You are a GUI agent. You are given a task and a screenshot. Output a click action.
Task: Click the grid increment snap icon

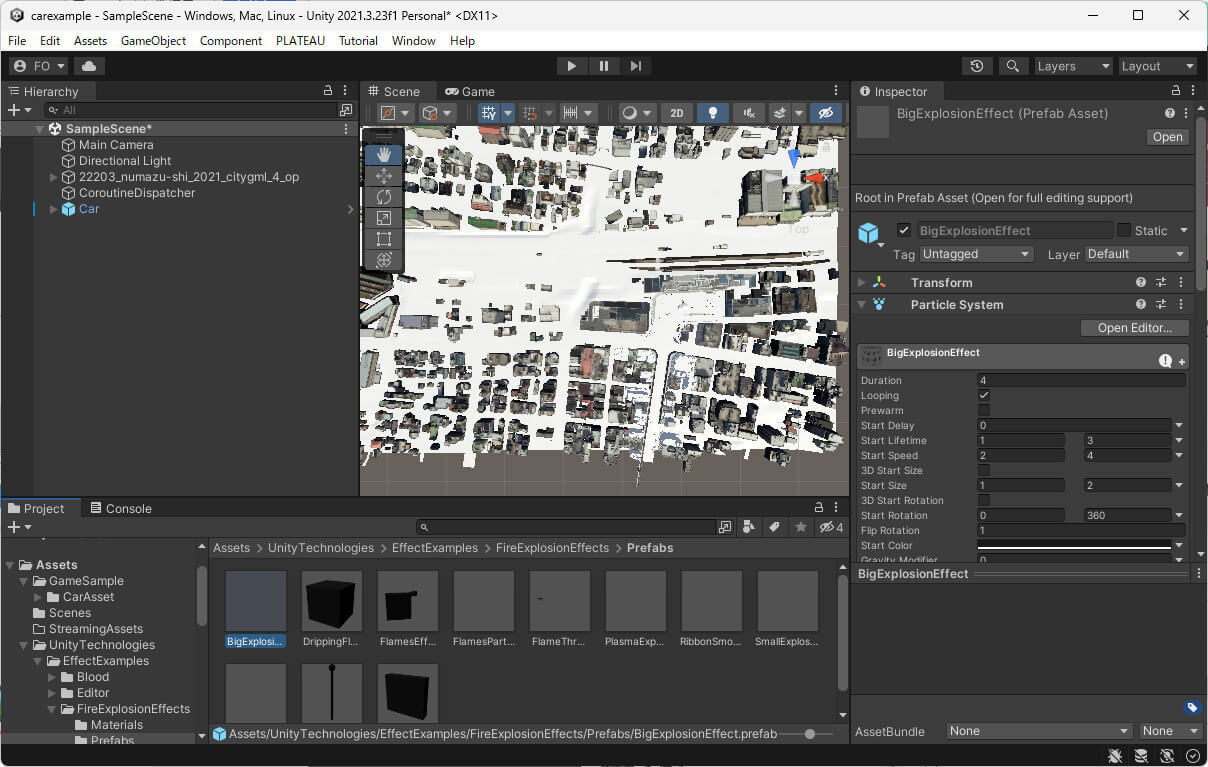pyautogui.click(x=531, y=113)
